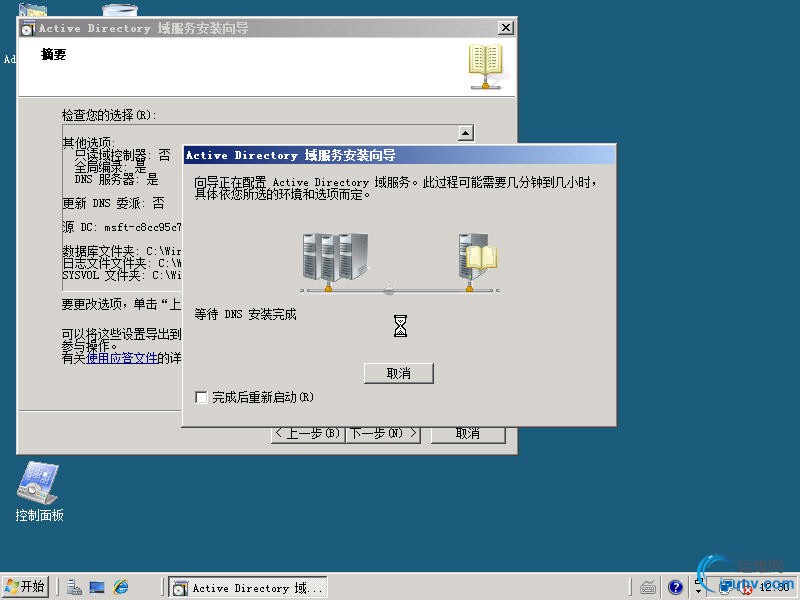The image size is (800, 600).
Task: Click the hourglass progress icon
Action: coord(401,326)
